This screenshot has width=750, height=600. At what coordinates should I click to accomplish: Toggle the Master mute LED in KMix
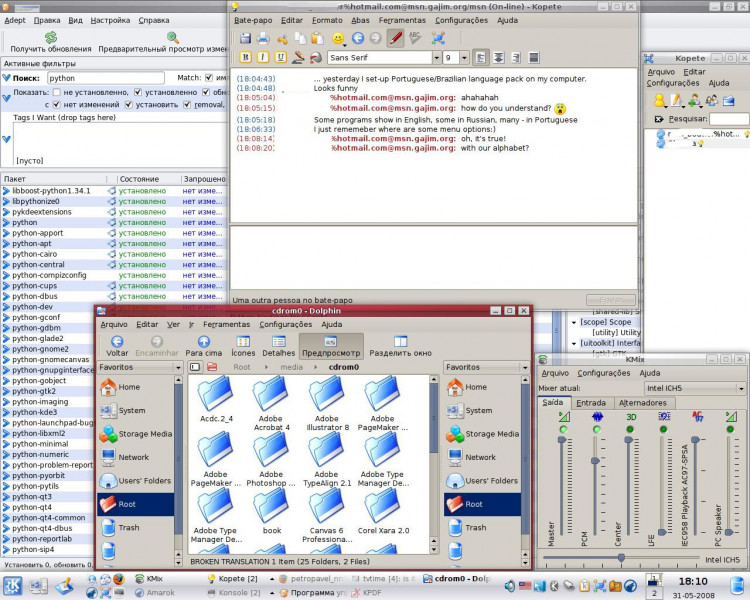pyautogui.click(x=563, y=429)
